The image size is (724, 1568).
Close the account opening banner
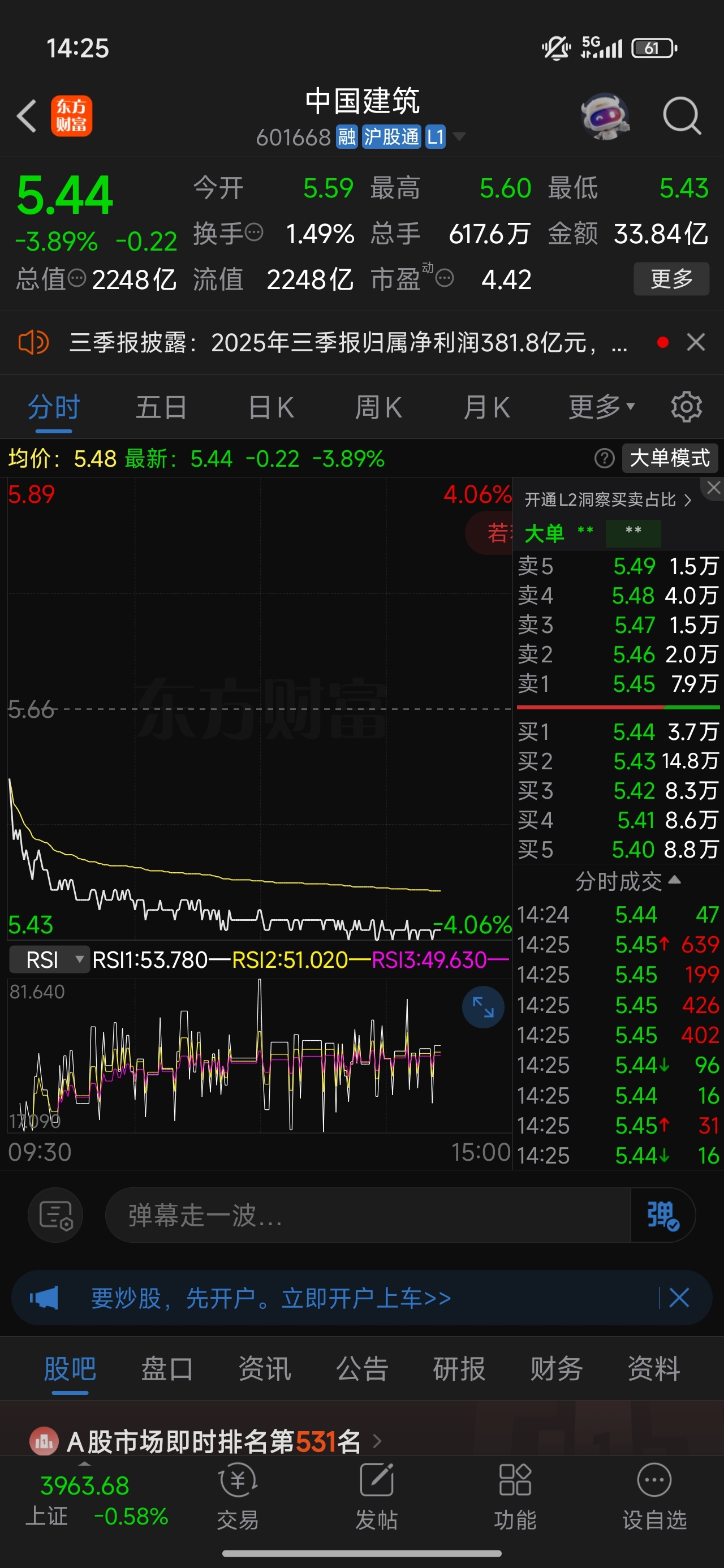click(679, 1298)
